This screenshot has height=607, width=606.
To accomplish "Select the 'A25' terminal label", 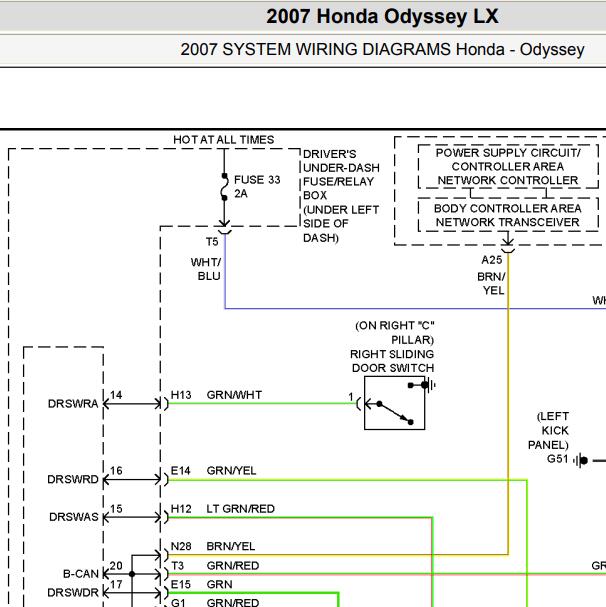I will click(x=491, y=260).
